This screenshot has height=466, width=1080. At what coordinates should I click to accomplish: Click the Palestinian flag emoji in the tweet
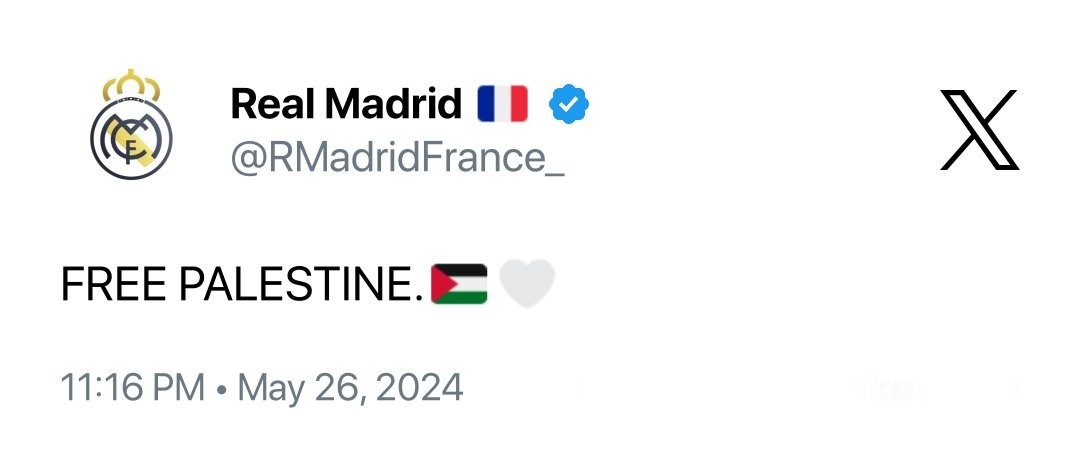pos(459,284)
